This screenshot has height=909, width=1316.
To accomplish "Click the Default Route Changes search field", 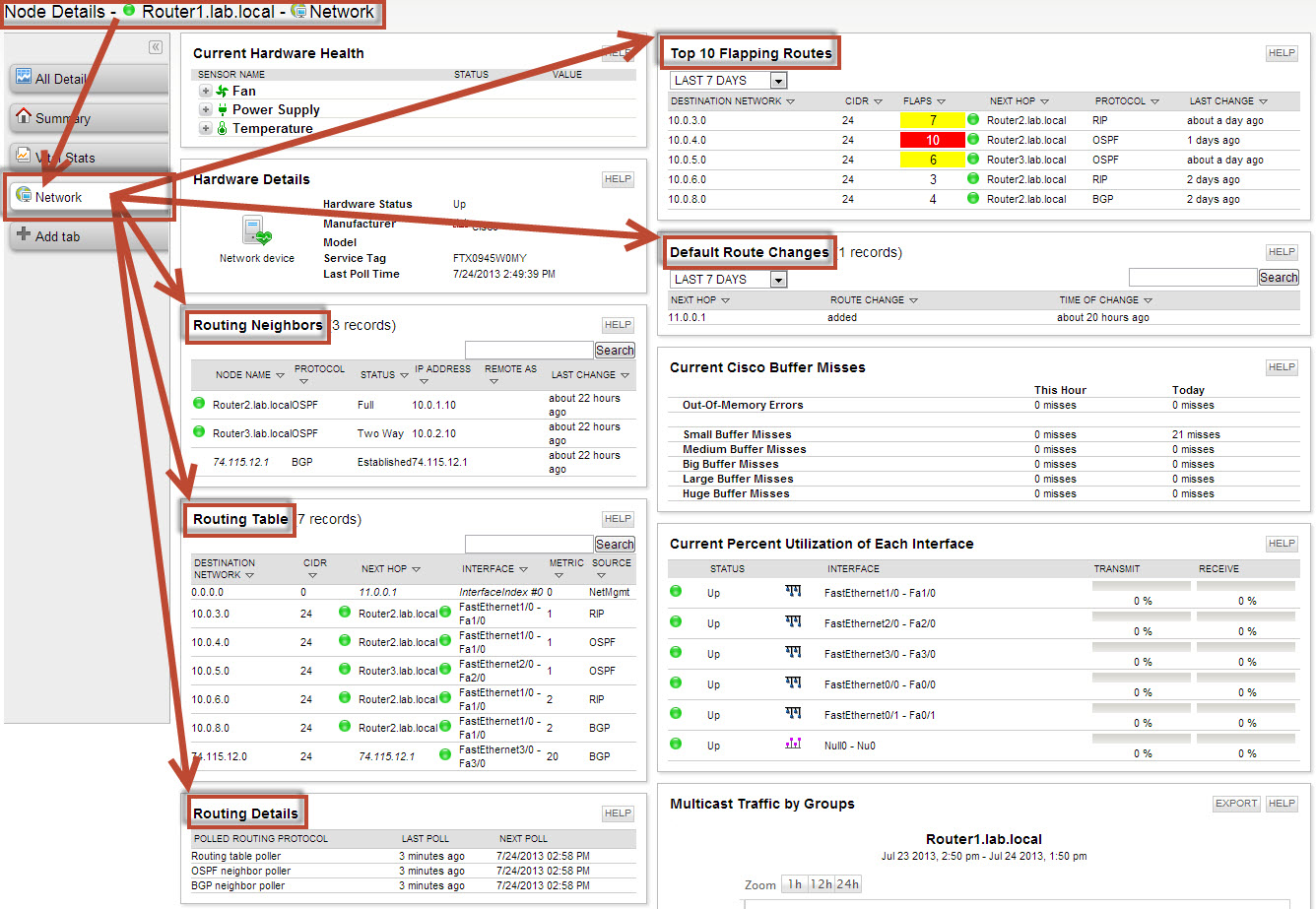I will coord(1193,277).
